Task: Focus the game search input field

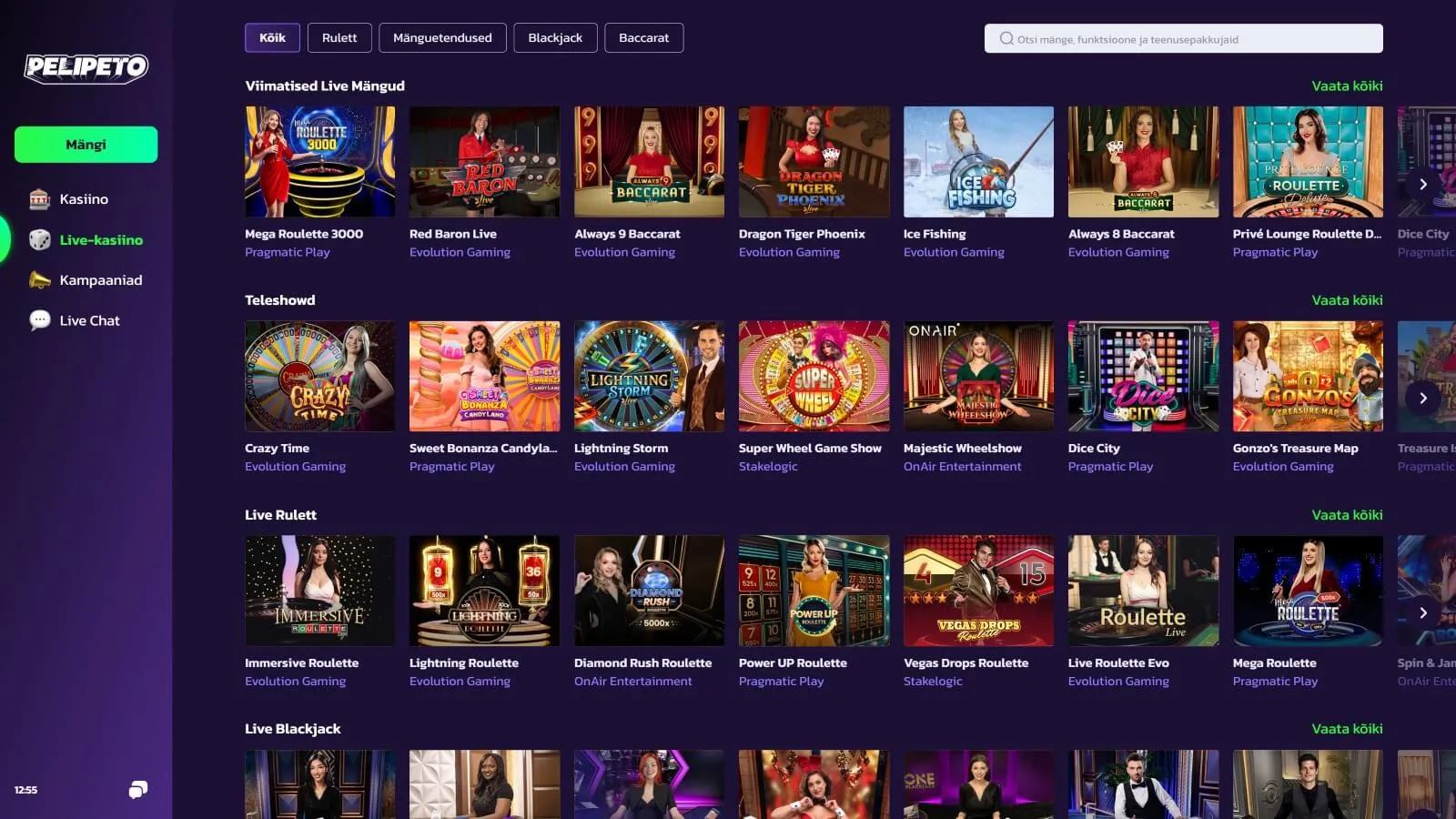Action: [1192, 39]
